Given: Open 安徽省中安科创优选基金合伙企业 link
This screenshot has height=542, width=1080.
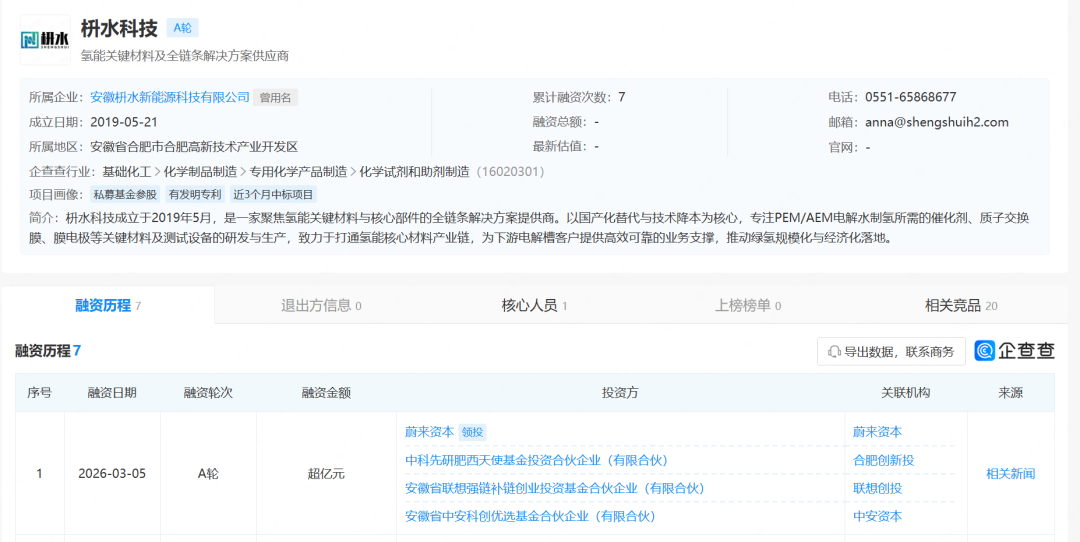Looking at the screenshot, I should [530, 516].
